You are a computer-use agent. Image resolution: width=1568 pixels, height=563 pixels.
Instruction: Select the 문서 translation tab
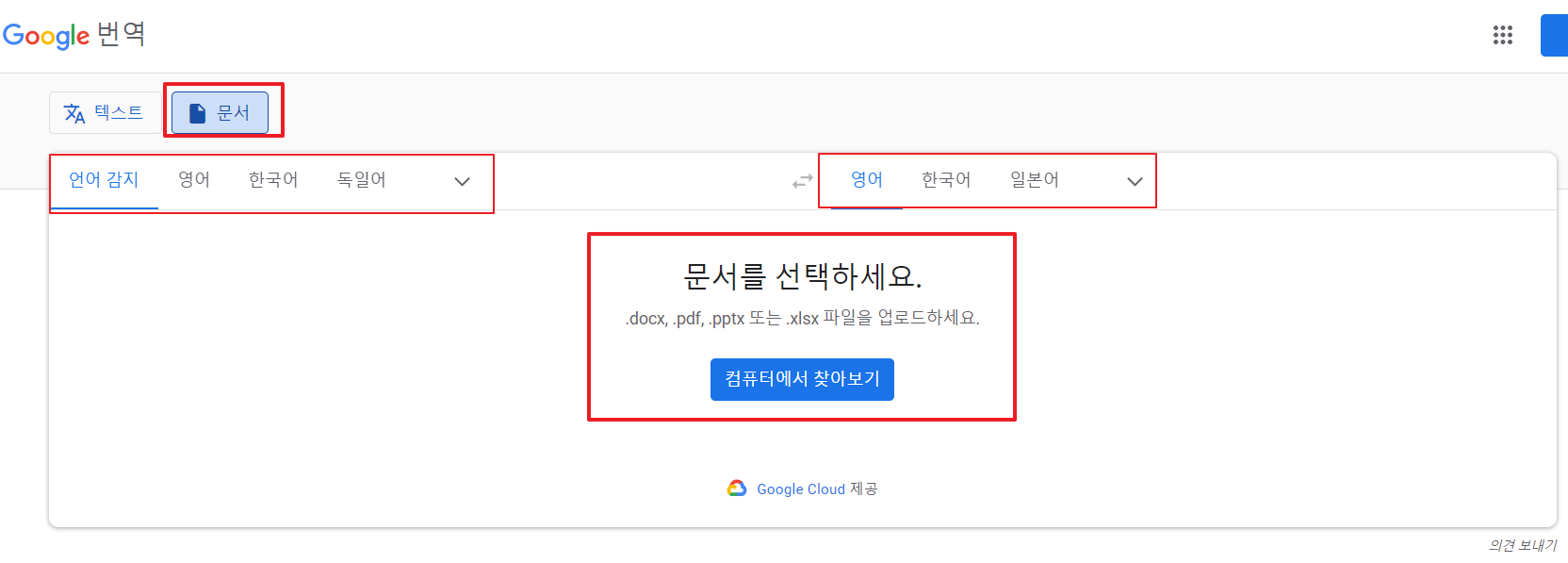(x=220, y=113)
